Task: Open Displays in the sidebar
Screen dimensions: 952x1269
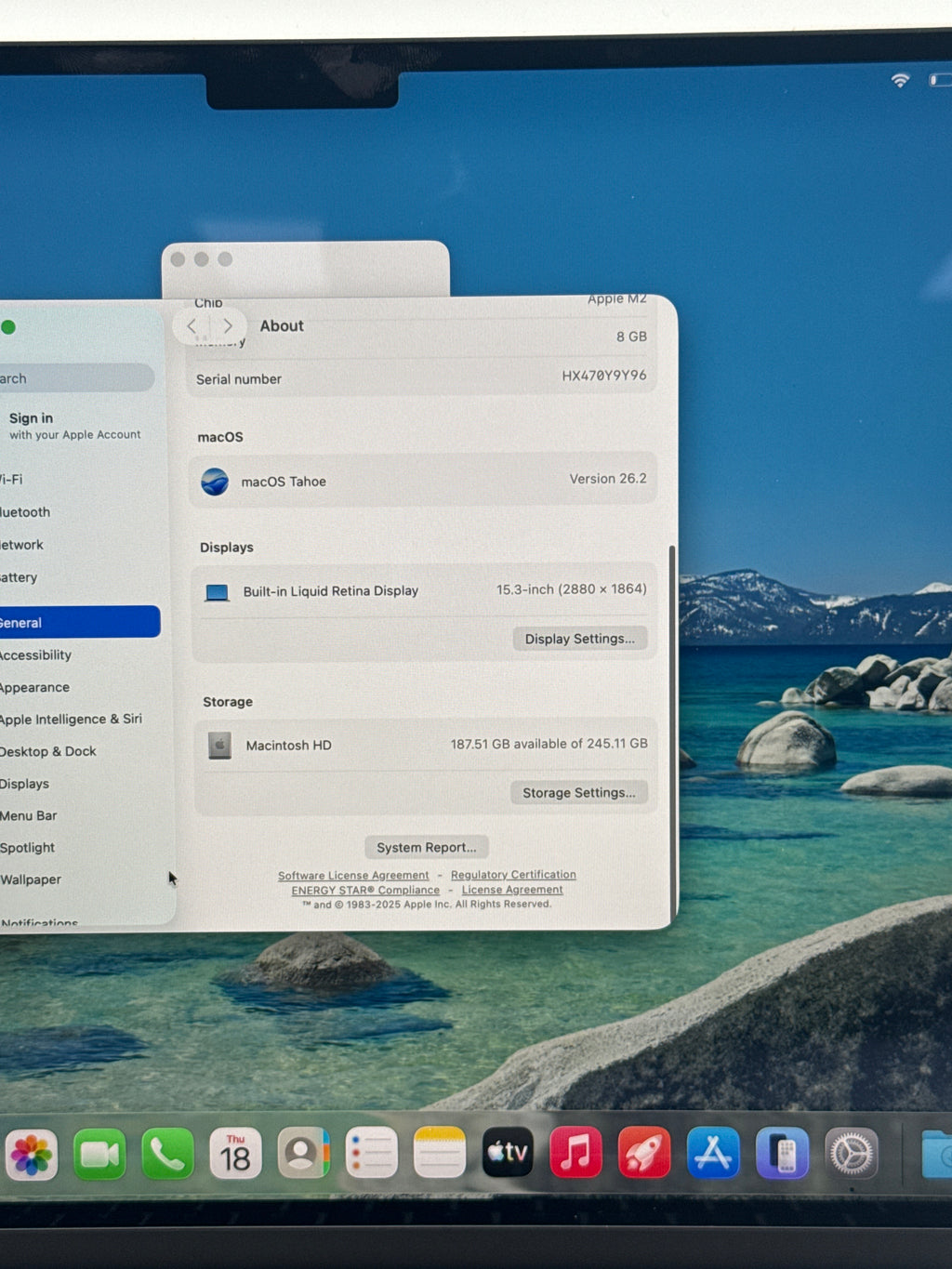Action: point(80,784)
